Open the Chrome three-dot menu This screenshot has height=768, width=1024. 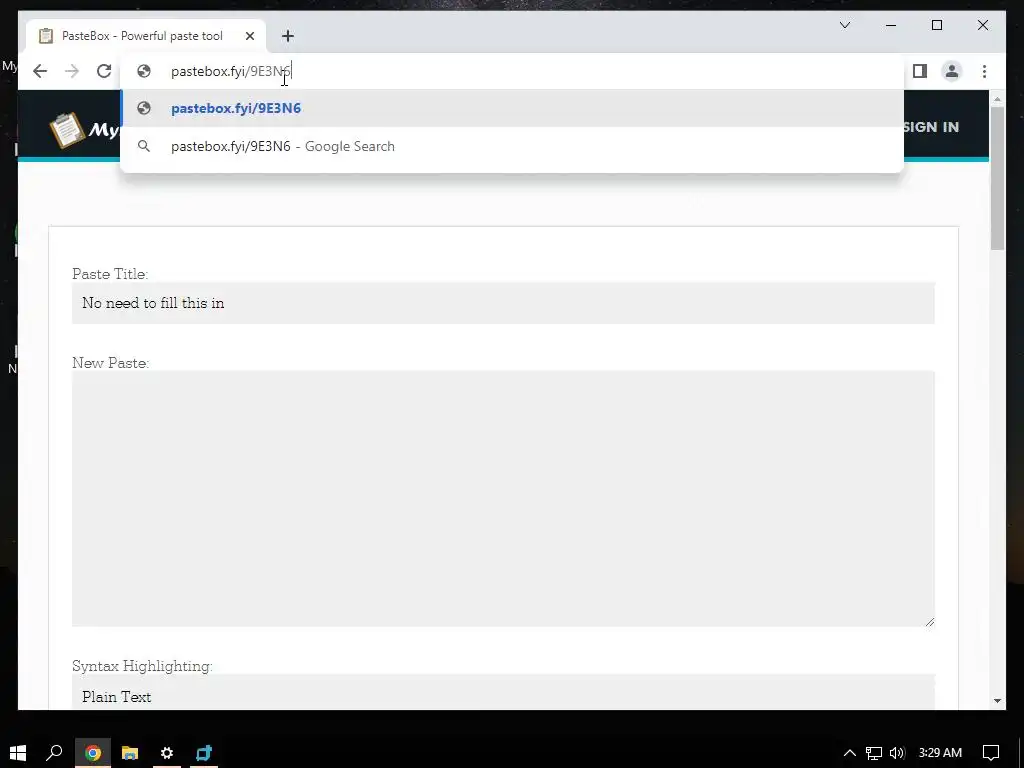(x=984, y=71)
